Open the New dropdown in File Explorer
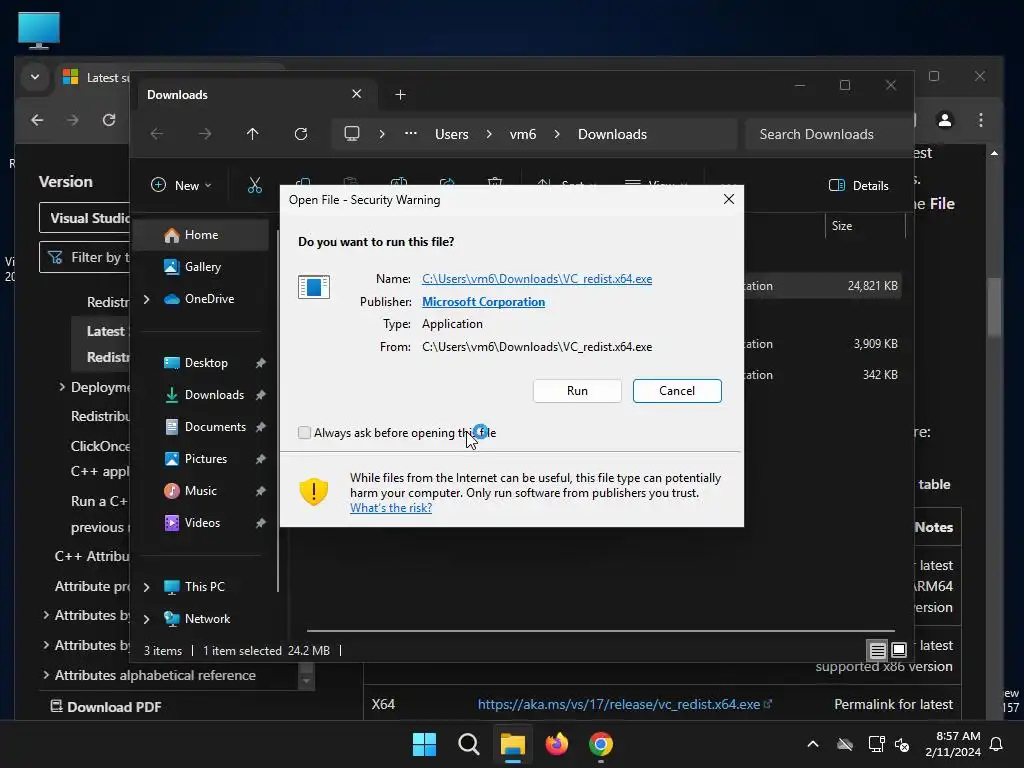 click(x=181, y=185)
